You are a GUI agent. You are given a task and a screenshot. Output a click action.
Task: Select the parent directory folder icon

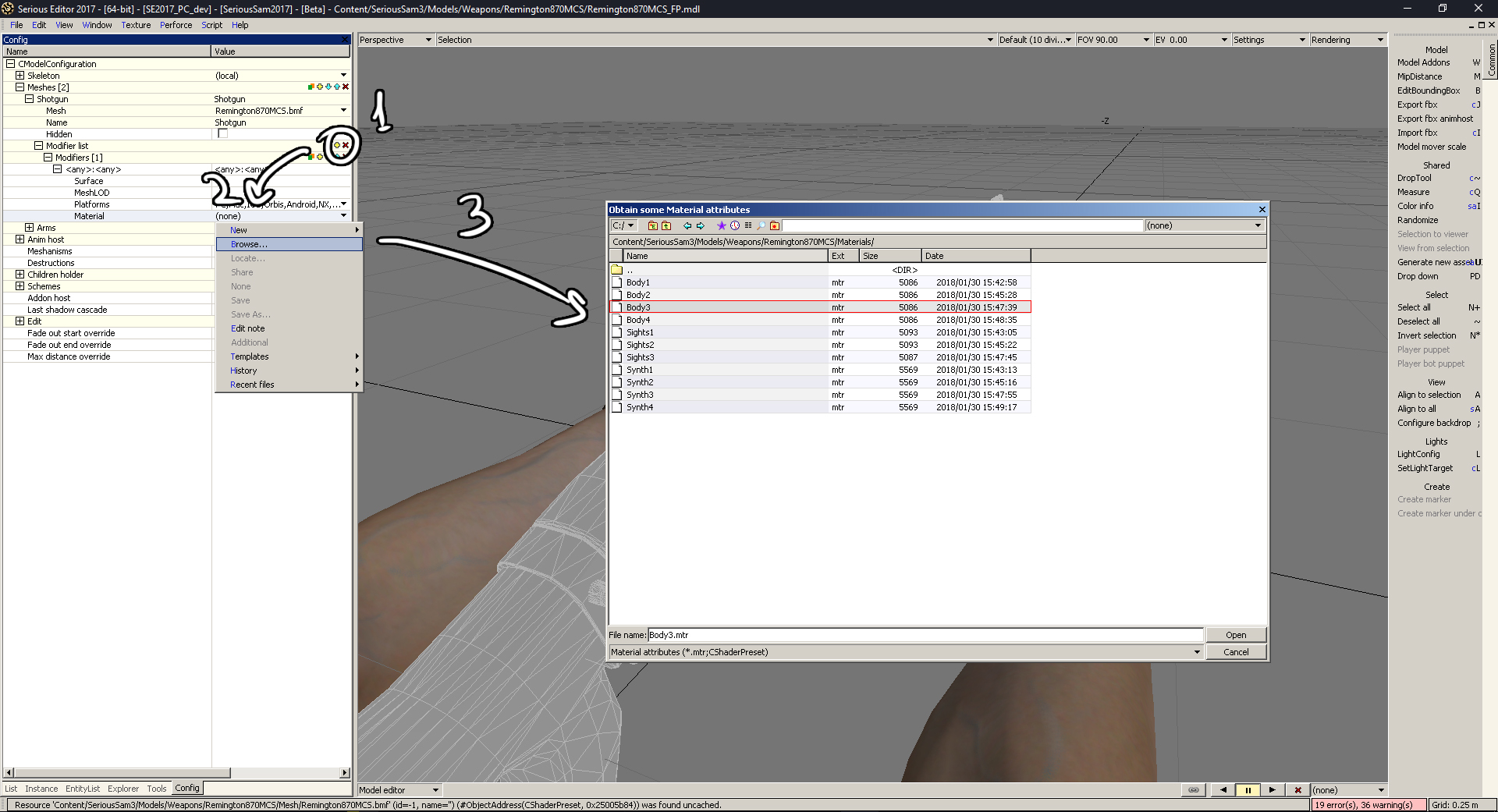pos(616,270)
